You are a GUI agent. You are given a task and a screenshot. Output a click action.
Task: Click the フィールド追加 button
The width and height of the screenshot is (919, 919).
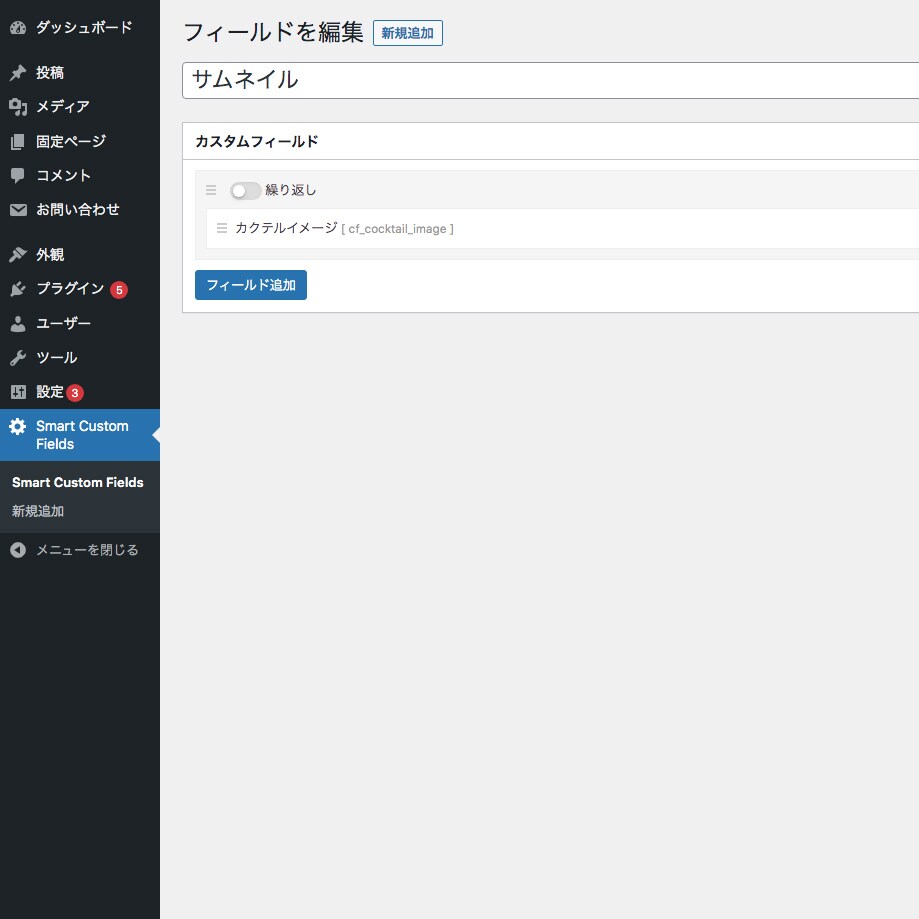[x=251, y=285]
